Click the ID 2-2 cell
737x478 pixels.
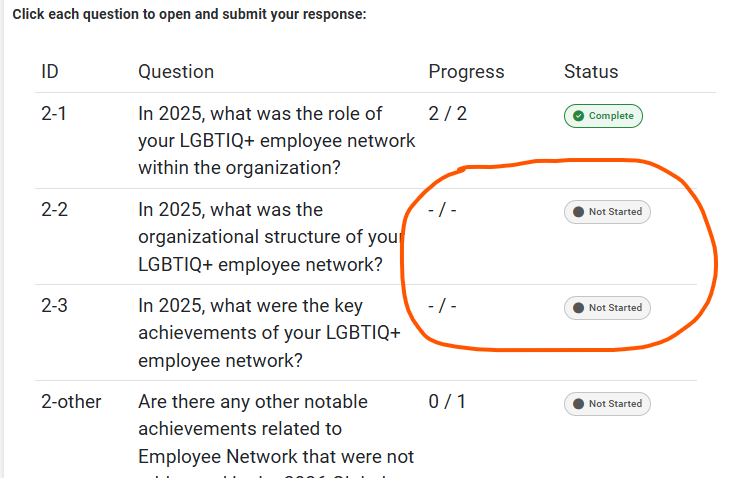[54, 210]
